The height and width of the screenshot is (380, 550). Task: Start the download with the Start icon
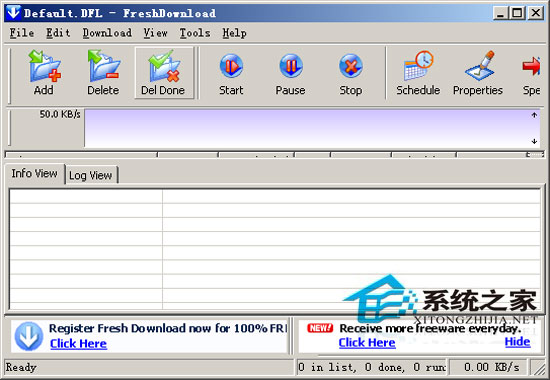(231, 66)
